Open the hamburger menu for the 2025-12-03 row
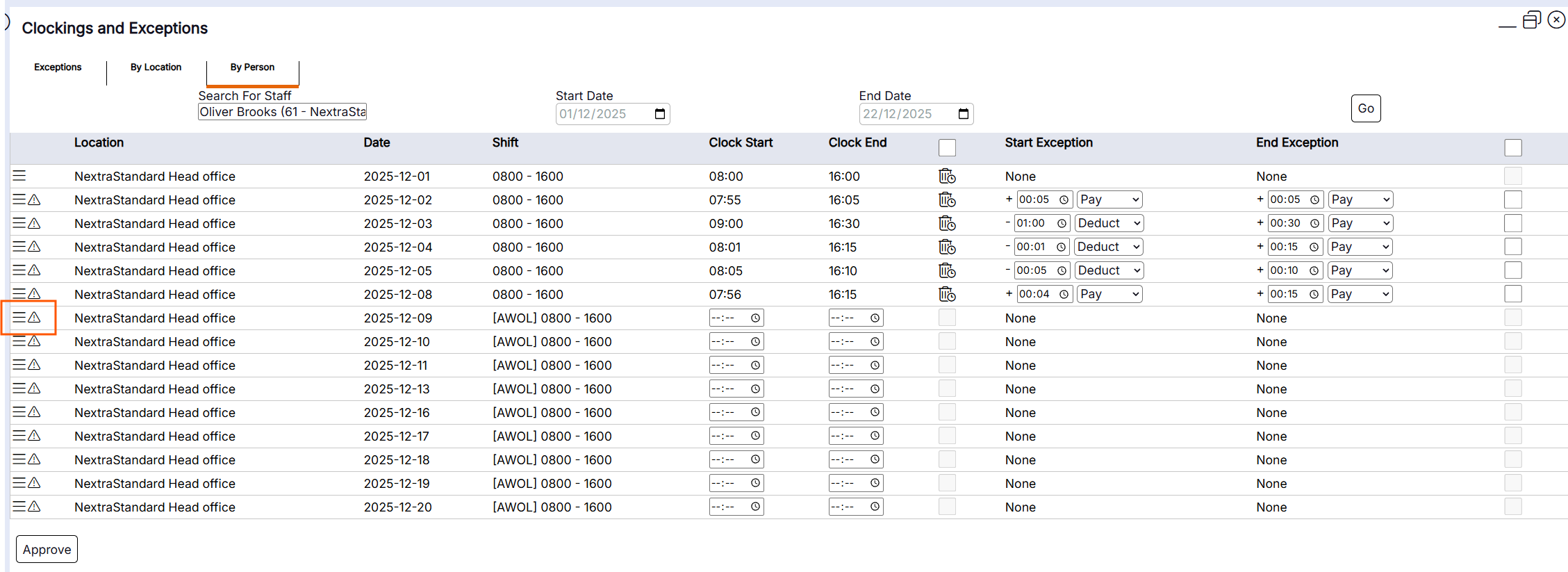 (19, 223)
